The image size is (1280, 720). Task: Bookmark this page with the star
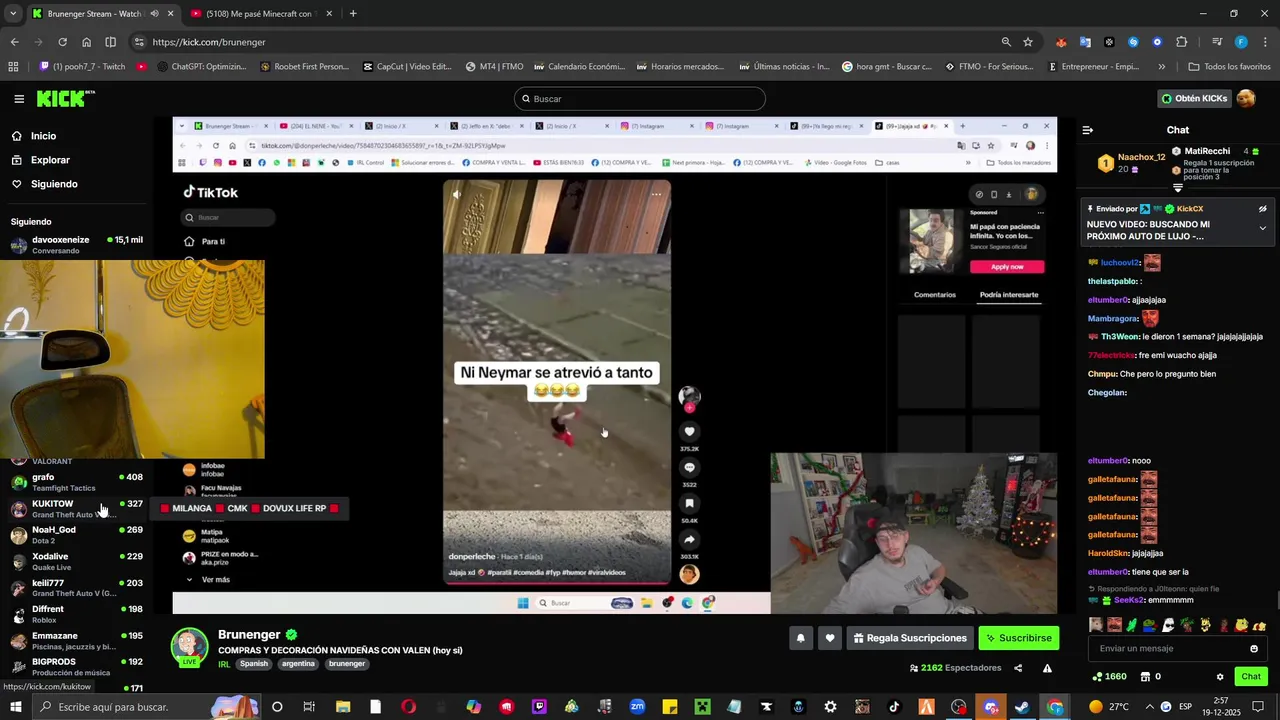point(1028,42)
